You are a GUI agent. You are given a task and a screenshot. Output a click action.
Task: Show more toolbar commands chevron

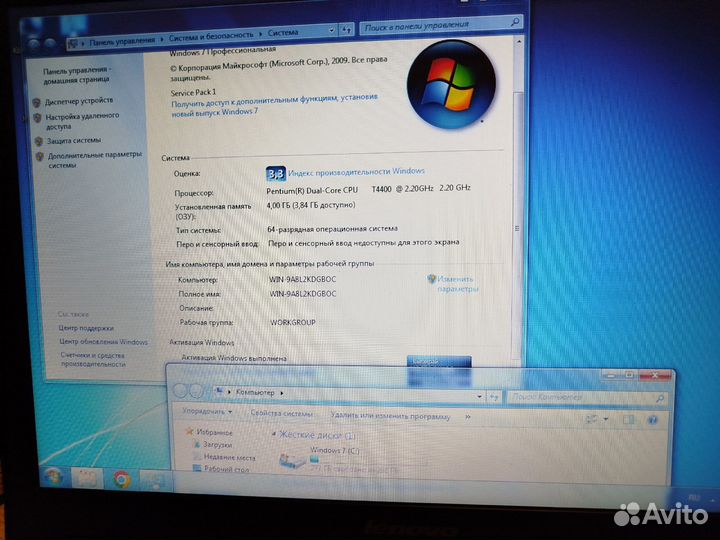[x=467, y=417]
